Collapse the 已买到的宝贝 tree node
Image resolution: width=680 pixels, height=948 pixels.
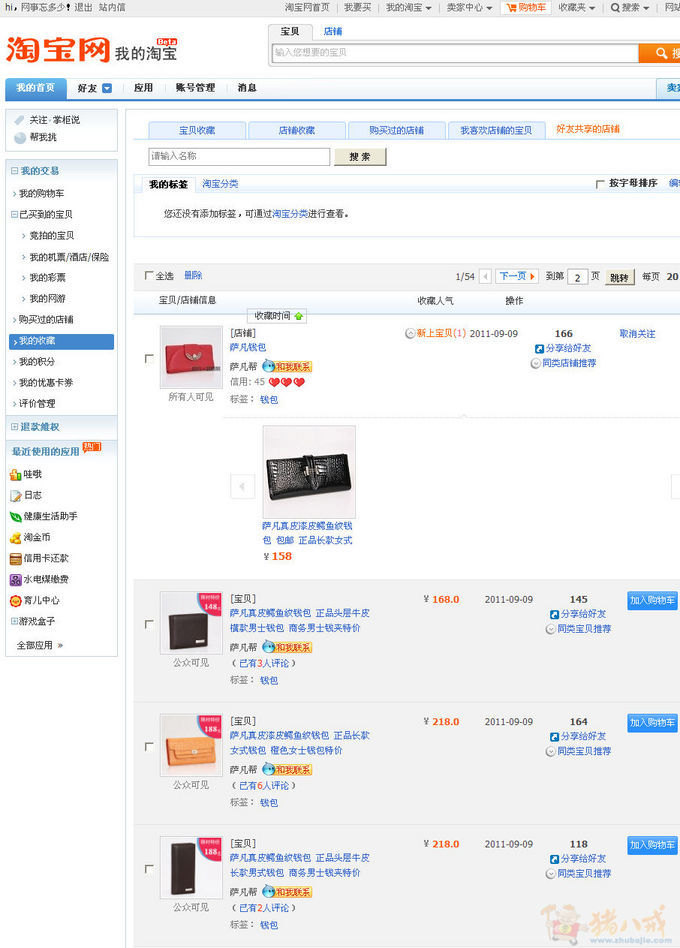[14, 215]
